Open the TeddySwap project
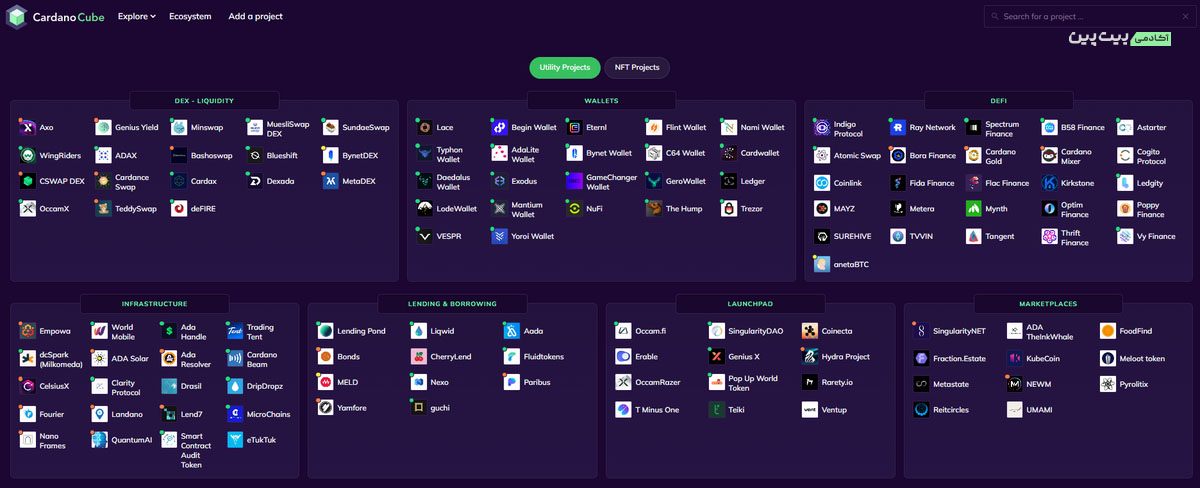 126,209
